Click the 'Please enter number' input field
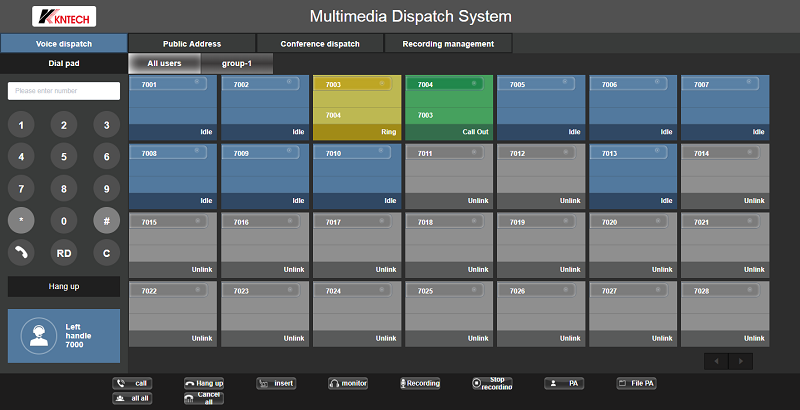This screenshot has height=410, width=800. click(64, 91)
